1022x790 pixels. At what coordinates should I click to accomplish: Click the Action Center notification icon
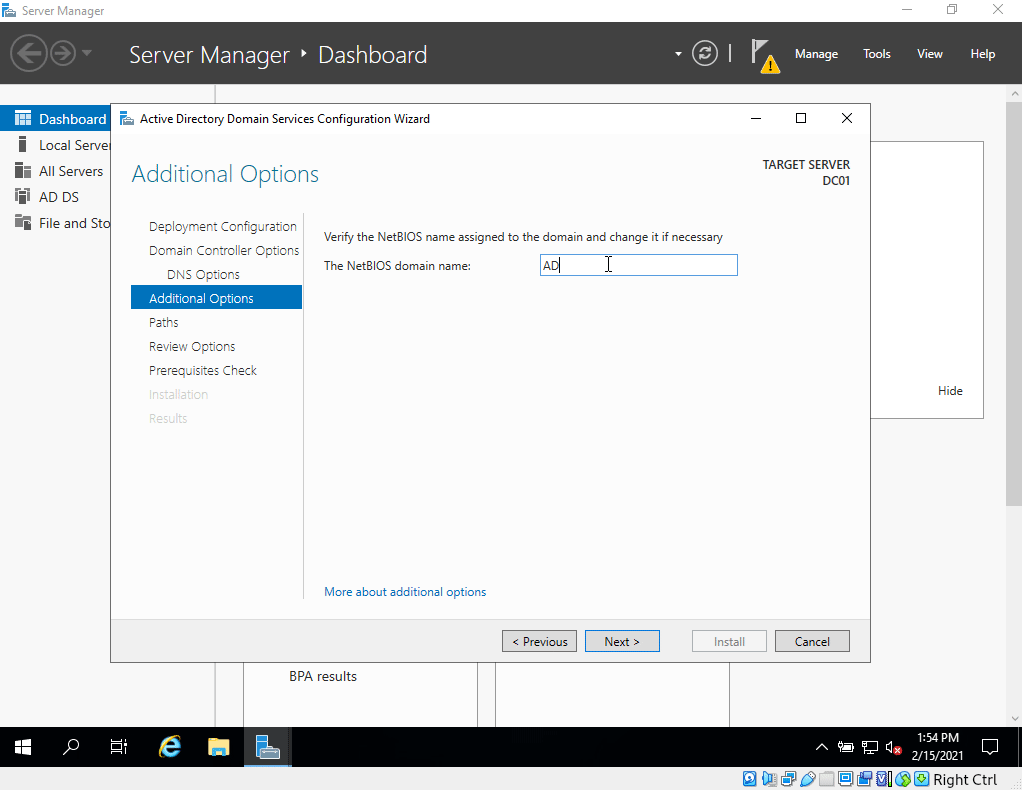coord(990,747)
